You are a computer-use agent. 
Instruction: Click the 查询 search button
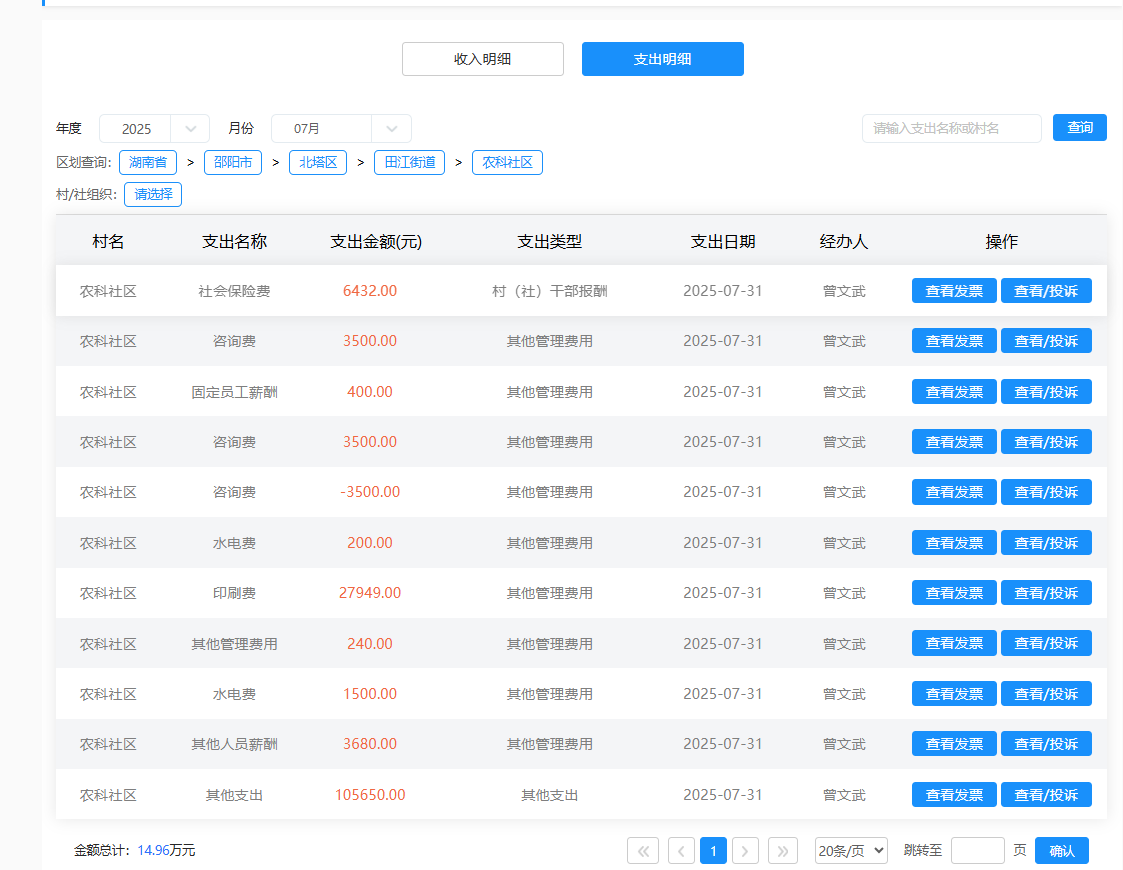1079,128
